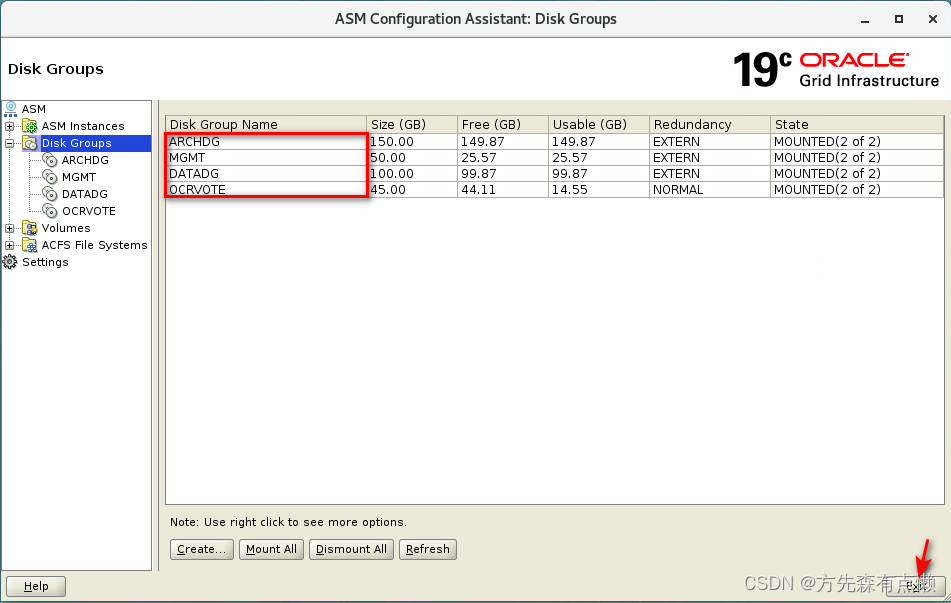Minimize the ASM Configuration Assistant window
The width and height of the screenshot is (951, 603).
(x=865, y=19)
